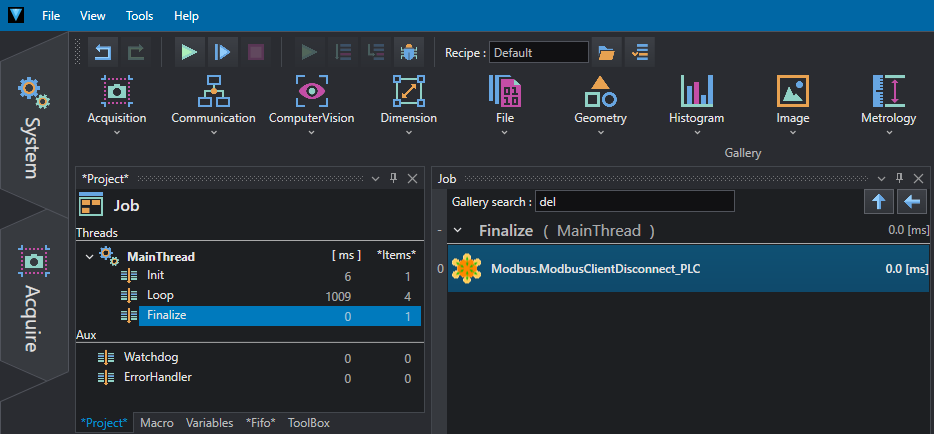Screen dimensions: 934x434
Task: Toggle the debug bug icon
Action: point(407,52)
